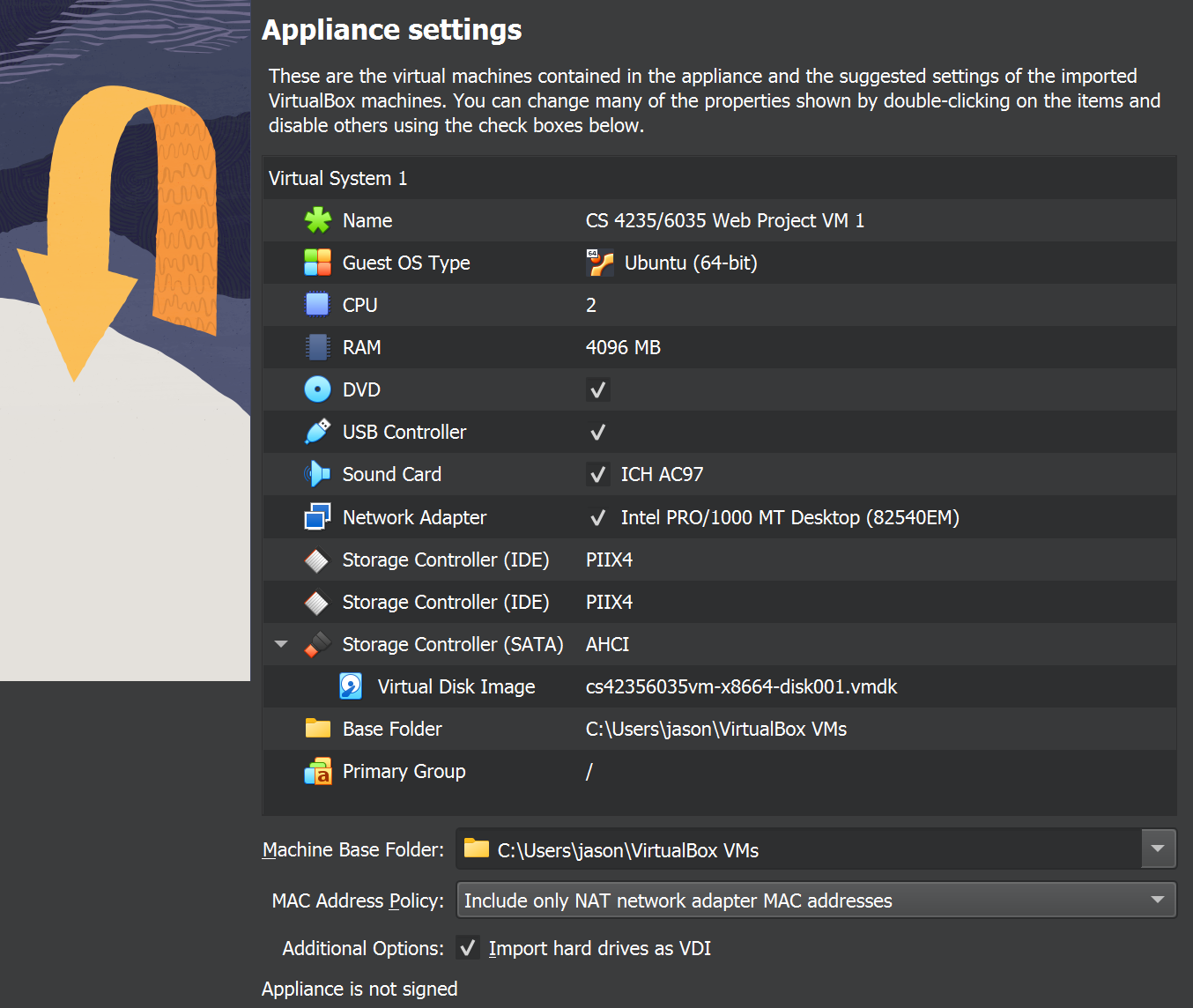Click the Guest OS Type colored squares icon

pyautogui.click(x=317, y=263)
